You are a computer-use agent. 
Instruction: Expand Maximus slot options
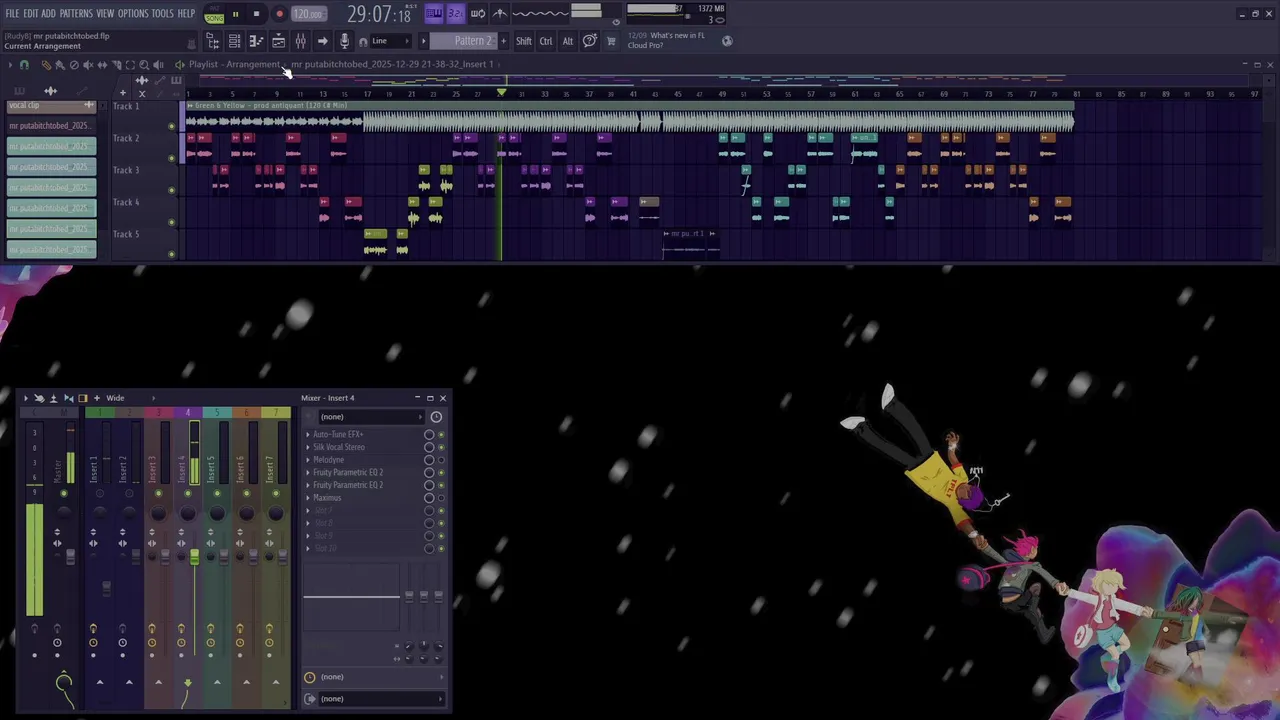pos(308,498)
